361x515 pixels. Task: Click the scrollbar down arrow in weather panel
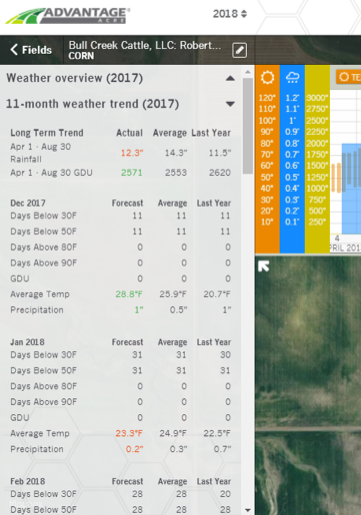(x=248, y=510)
